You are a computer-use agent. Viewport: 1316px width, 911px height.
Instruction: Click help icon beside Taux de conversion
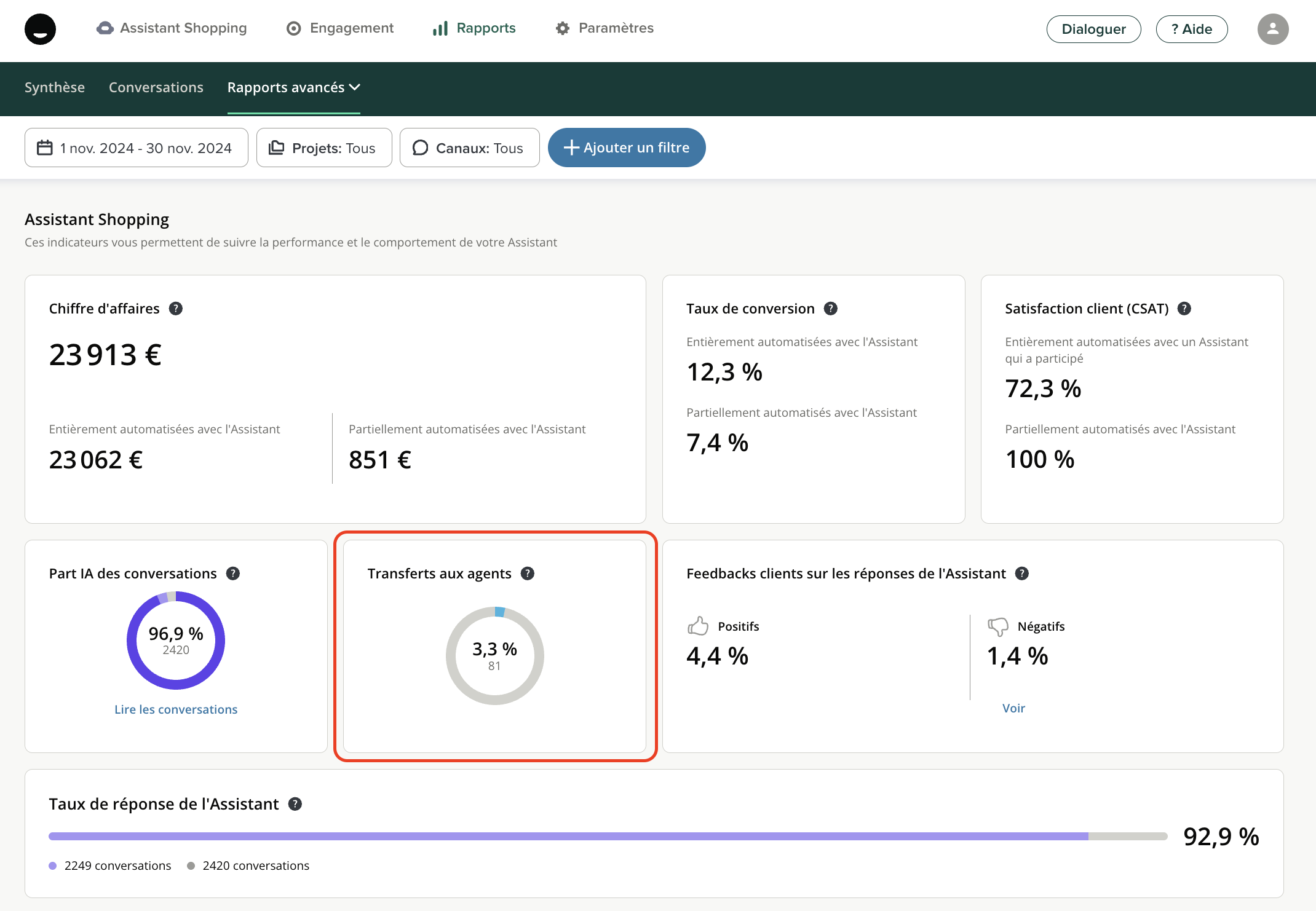tap(830, 309)
